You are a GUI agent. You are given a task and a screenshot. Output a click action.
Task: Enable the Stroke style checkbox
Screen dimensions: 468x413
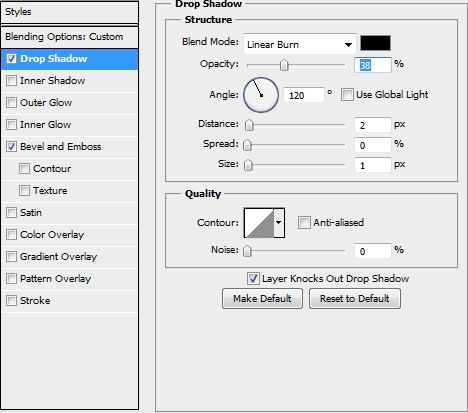(11, 301)
